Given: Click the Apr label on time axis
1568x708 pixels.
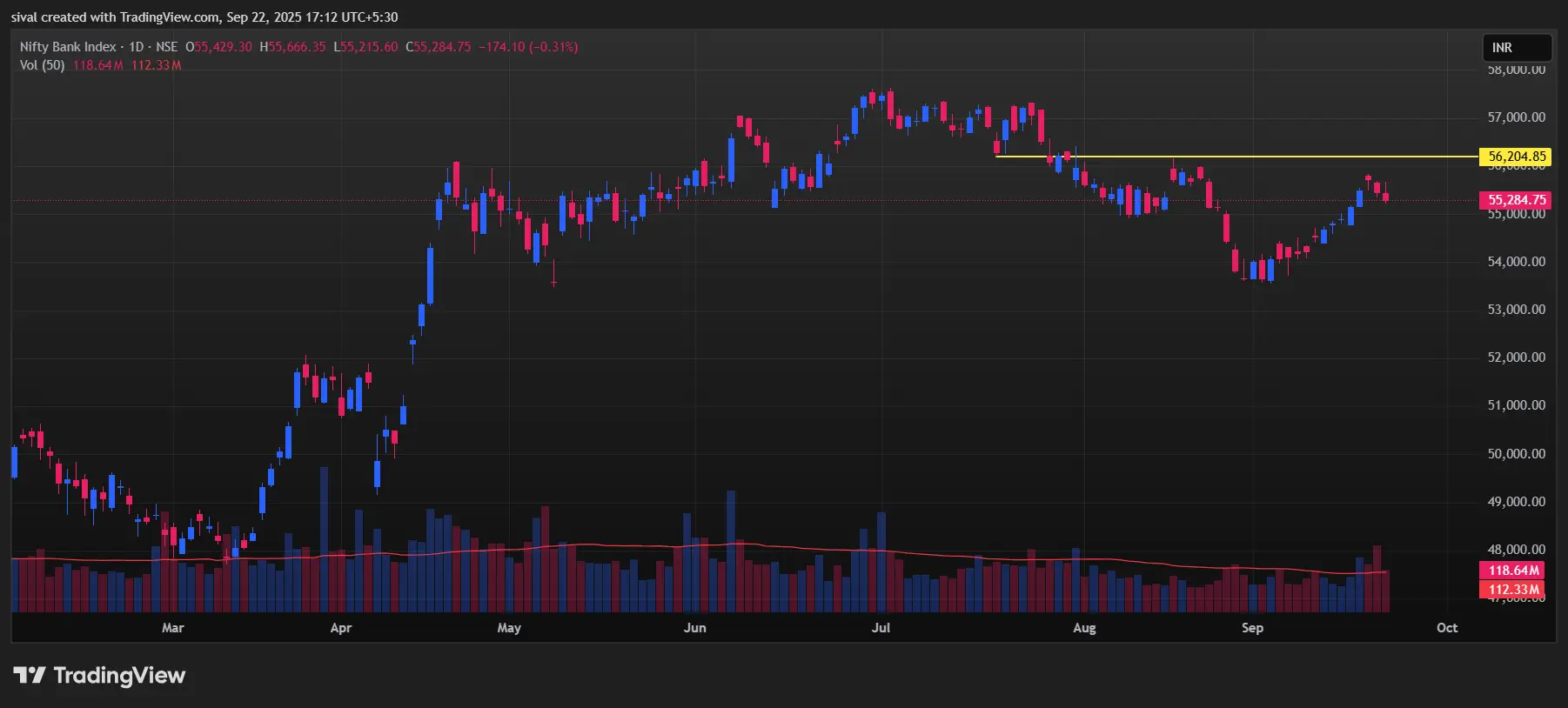Looking at the screenshot, I should [x=341, y=628].
